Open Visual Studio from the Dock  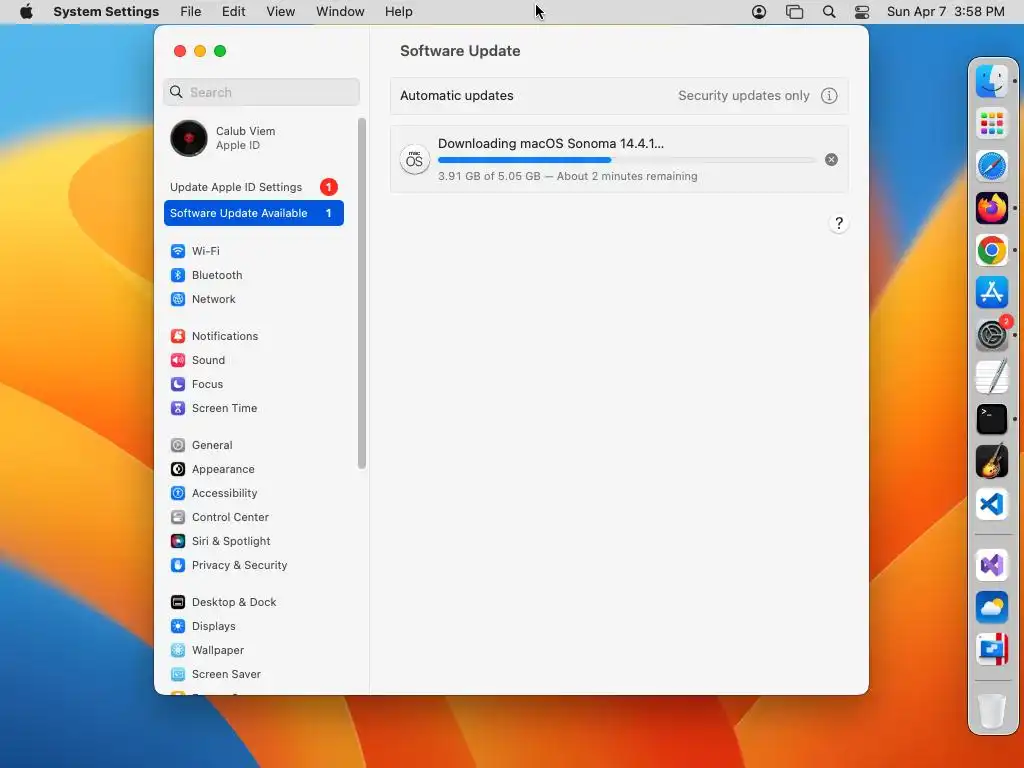click(991, 565)
